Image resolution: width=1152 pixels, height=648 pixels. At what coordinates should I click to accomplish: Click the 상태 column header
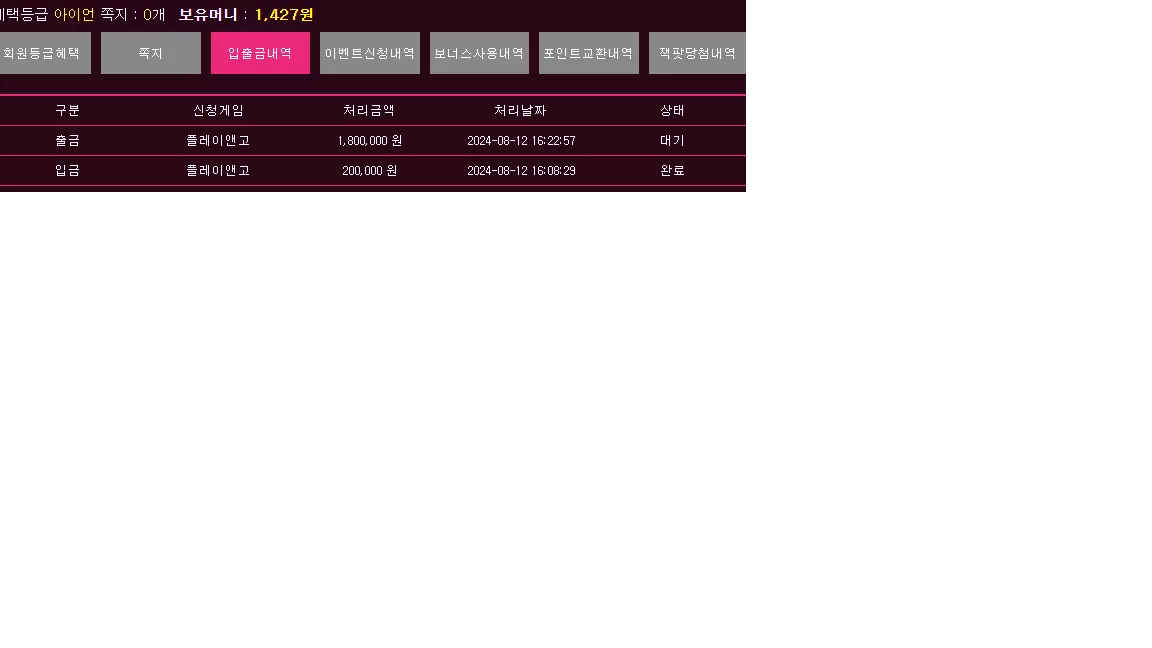point(672,110)
